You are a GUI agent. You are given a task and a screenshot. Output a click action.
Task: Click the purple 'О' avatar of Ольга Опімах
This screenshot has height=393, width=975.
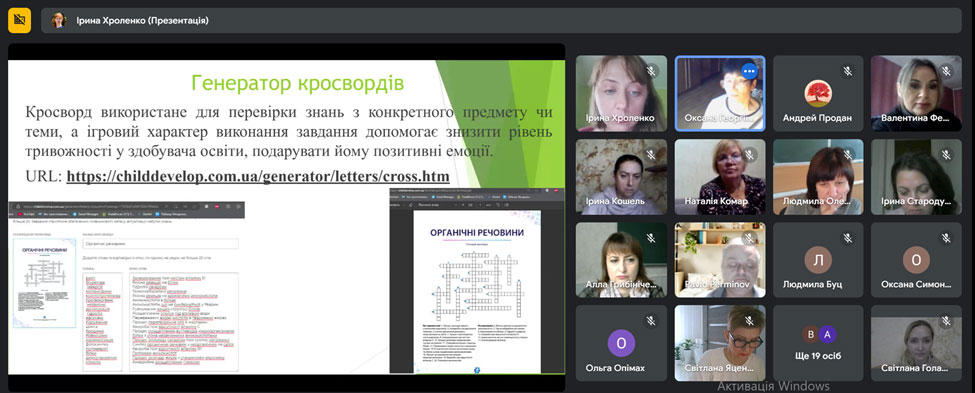pos(621,343)
